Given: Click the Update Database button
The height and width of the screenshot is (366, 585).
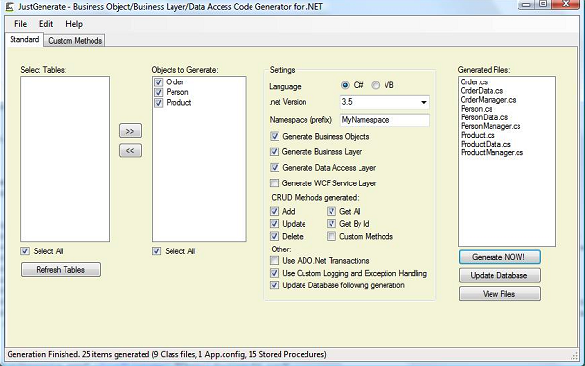Looking at the screenshot, I should 500,275.
